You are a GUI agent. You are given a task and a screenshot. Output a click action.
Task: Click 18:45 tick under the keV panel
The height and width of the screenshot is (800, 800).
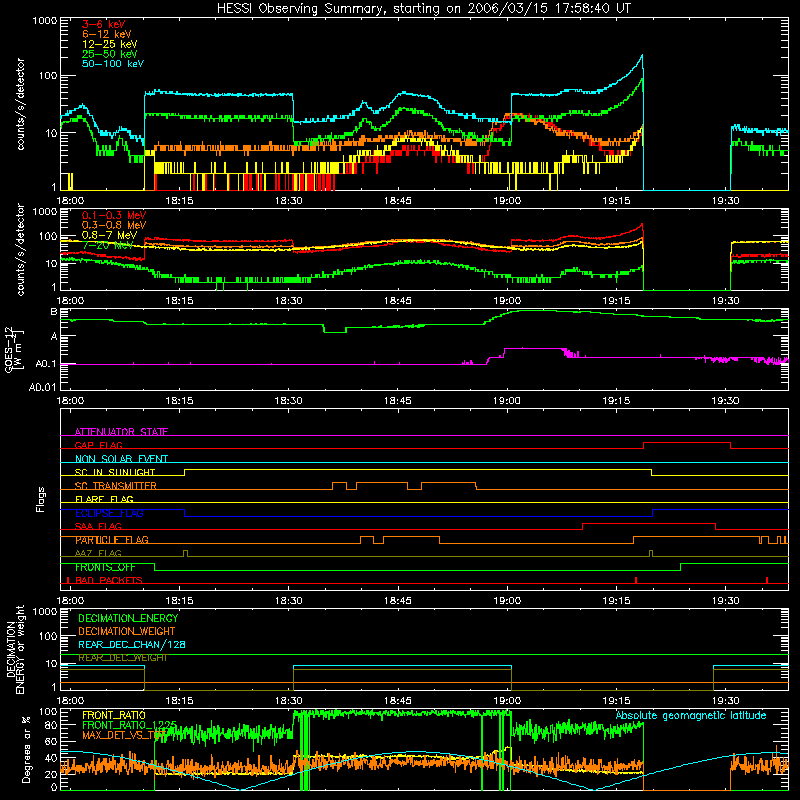coord(398,201)
